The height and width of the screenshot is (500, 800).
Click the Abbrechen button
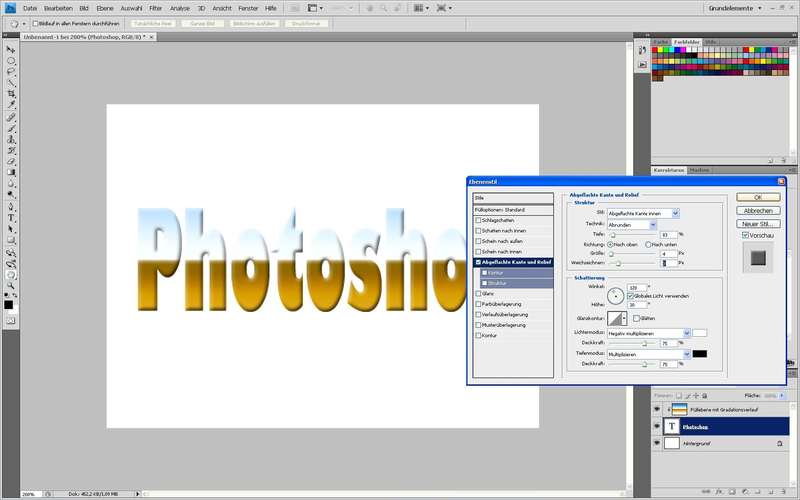757,211
